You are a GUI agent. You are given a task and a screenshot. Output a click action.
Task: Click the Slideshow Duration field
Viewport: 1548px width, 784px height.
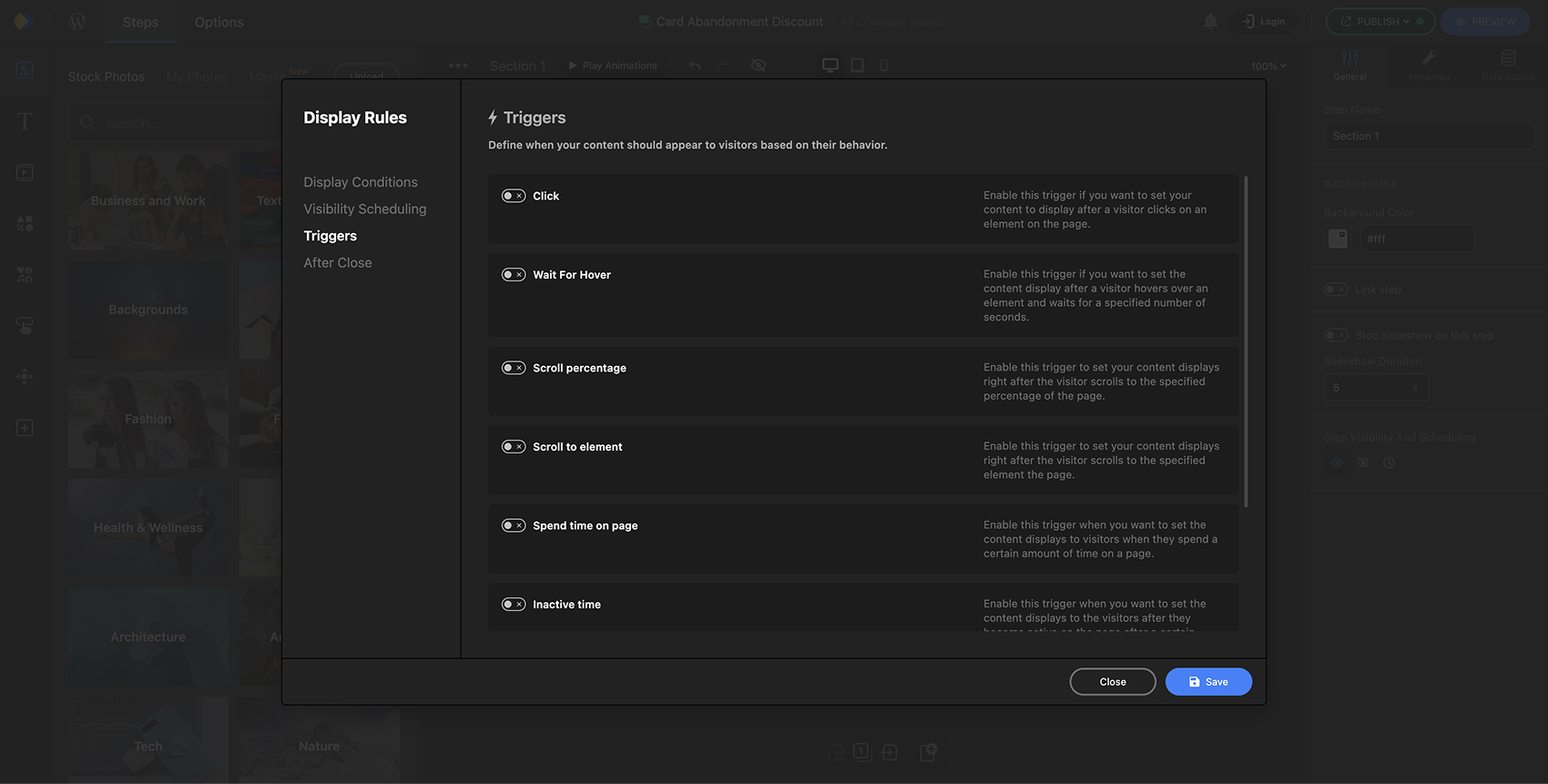pos(1376,388)
